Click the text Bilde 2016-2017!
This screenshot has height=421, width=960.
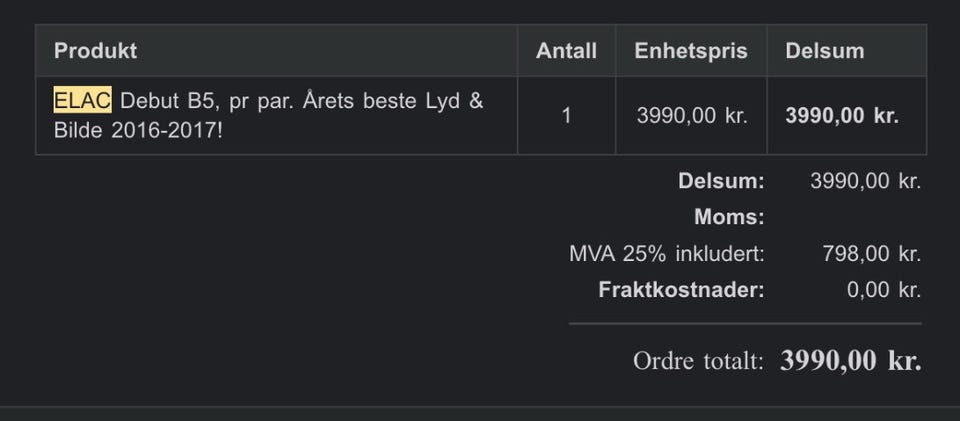[x=138, y=131]
